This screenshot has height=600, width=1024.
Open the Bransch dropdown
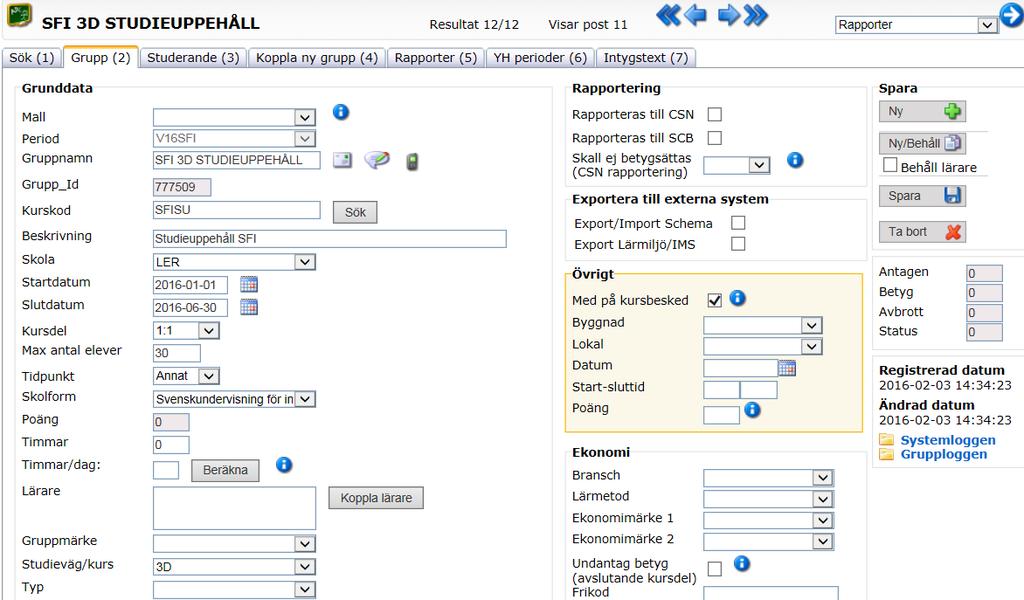[x=769, y=478]
